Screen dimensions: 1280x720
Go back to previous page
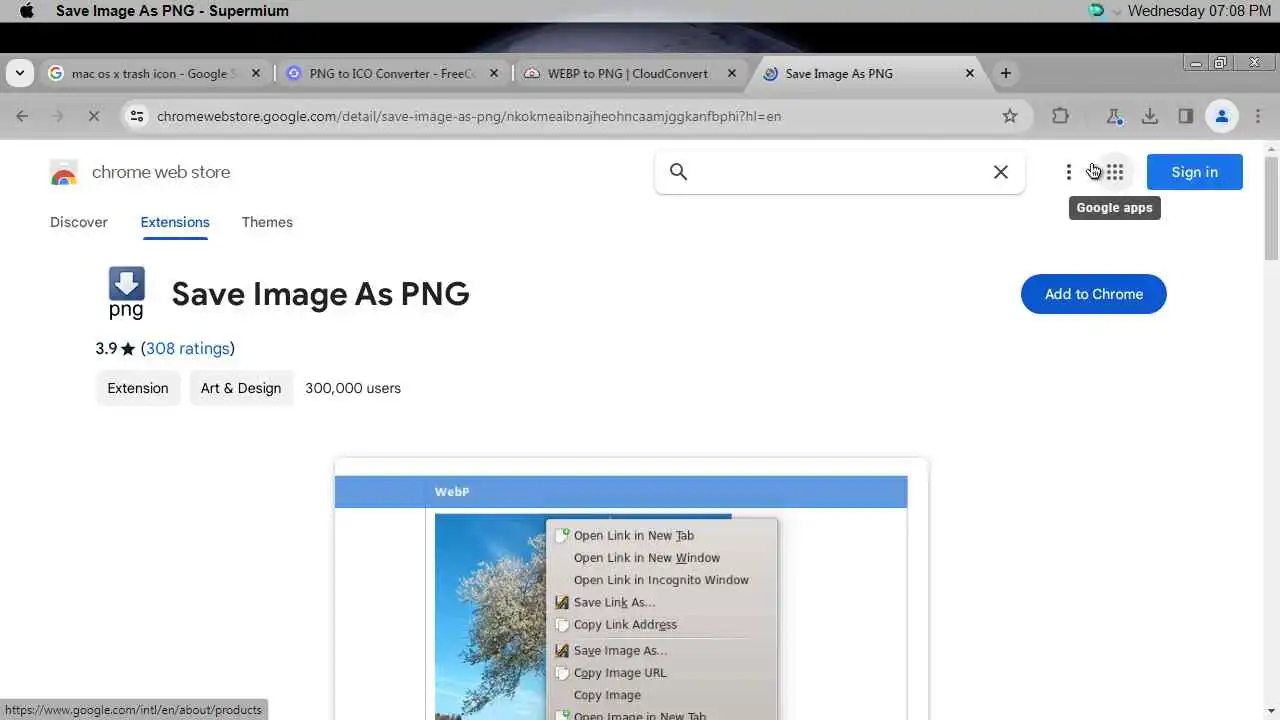[22, 116]
